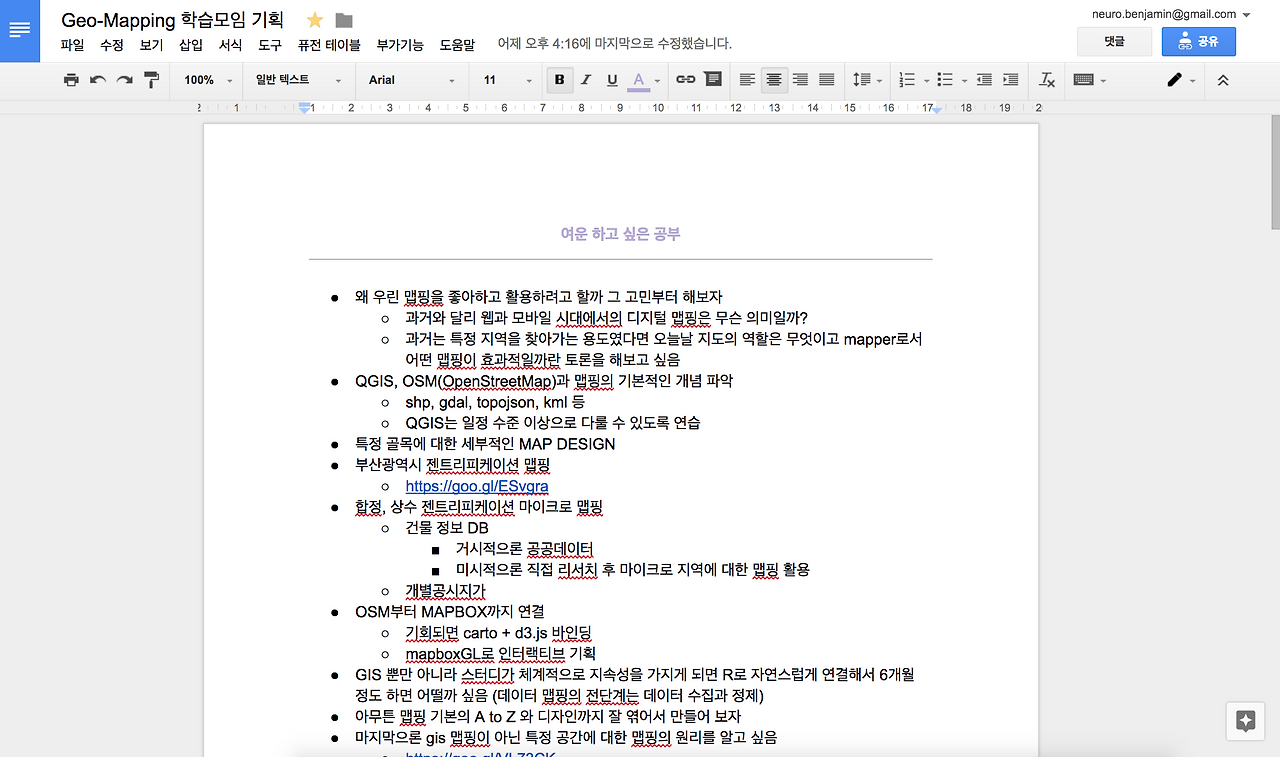The height and width of the screenshot is (757, 1280).
Task: Click the blue 공유 share button
Action: coord(1198,41)
